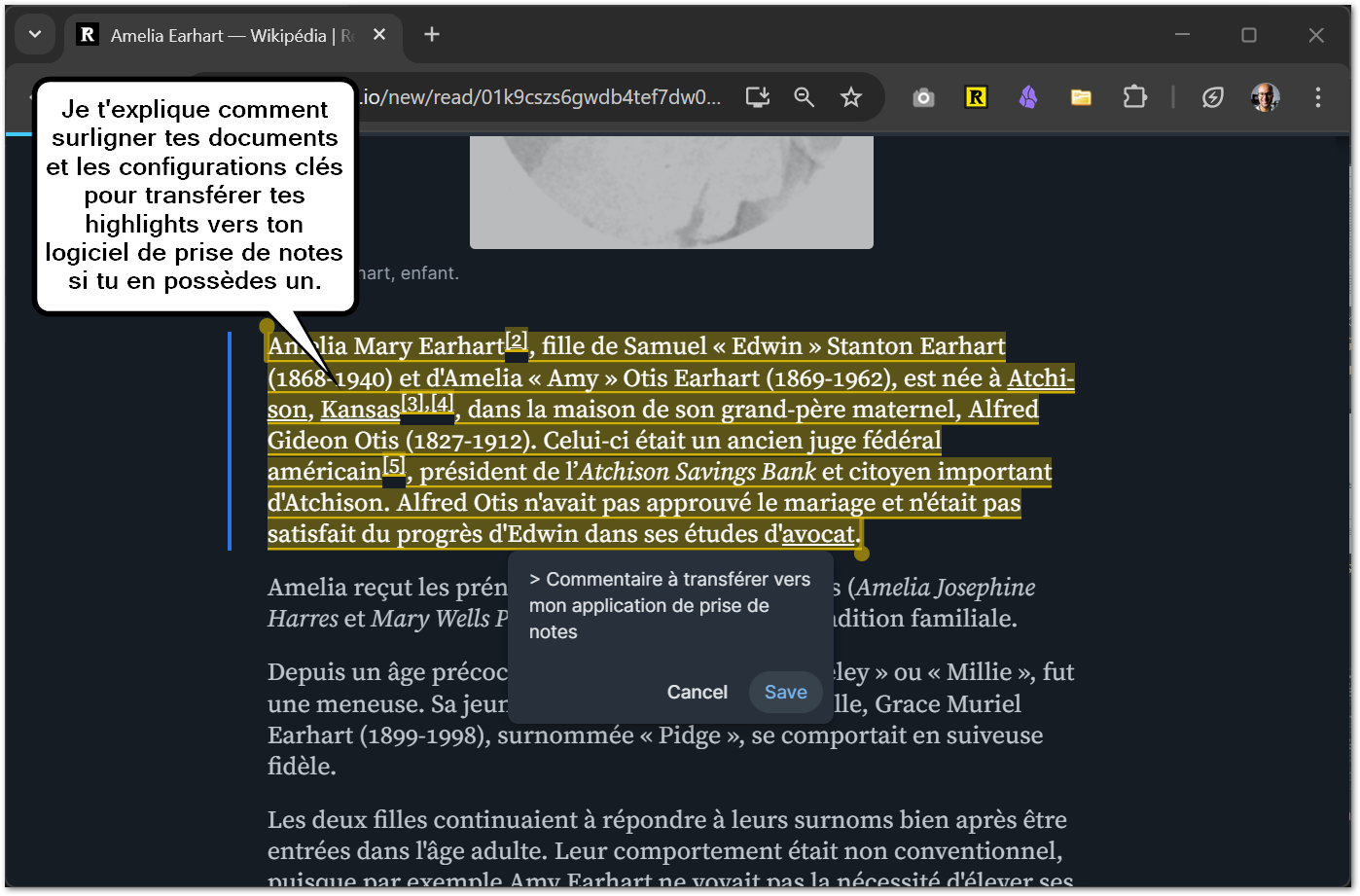Cancel the highlight note popup
The width and height of the screenshot is (1360, 896).
coord(697,692)
